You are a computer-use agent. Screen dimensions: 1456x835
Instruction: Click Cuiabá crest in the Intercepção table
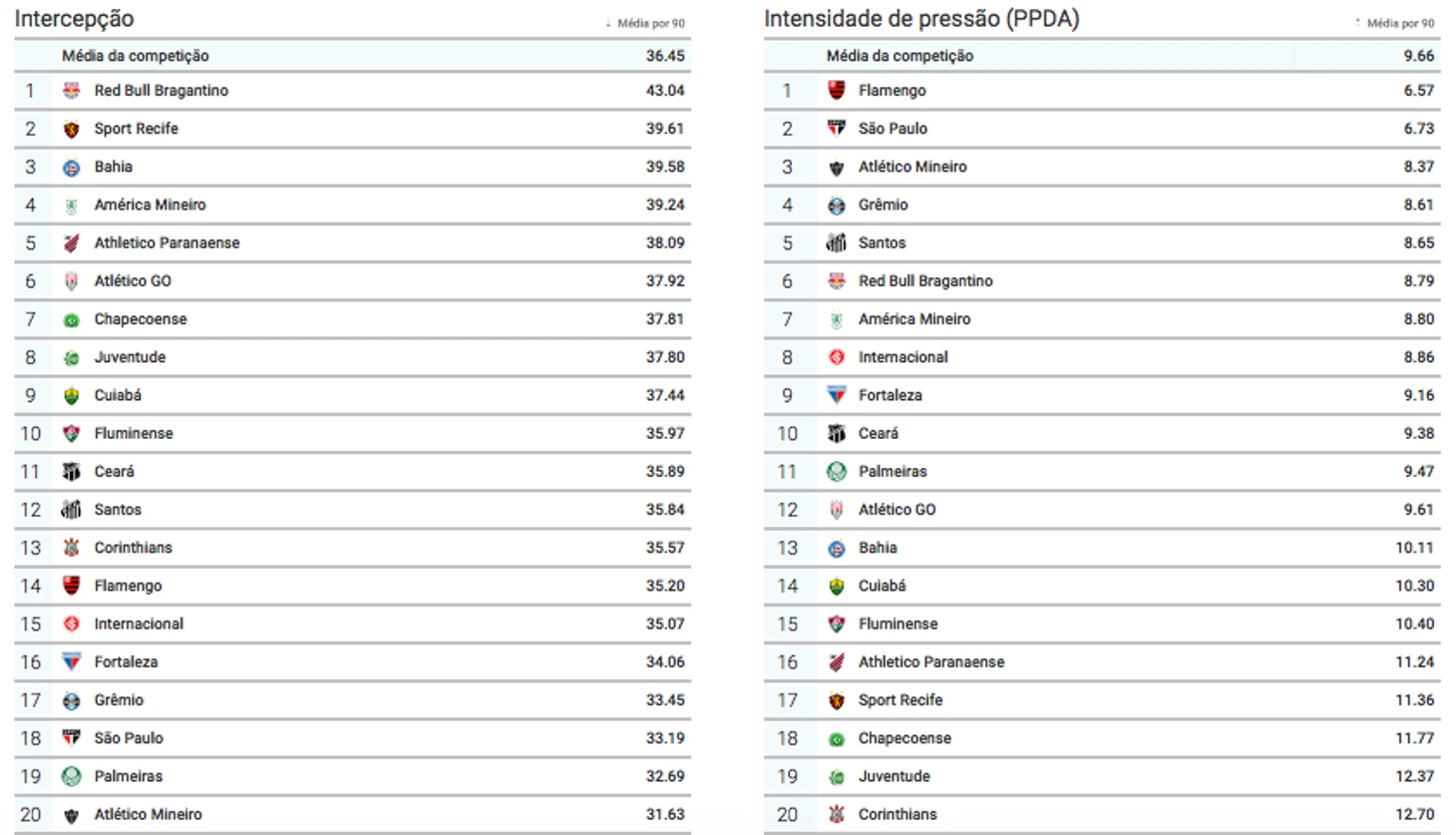click(x=71, y=395)
